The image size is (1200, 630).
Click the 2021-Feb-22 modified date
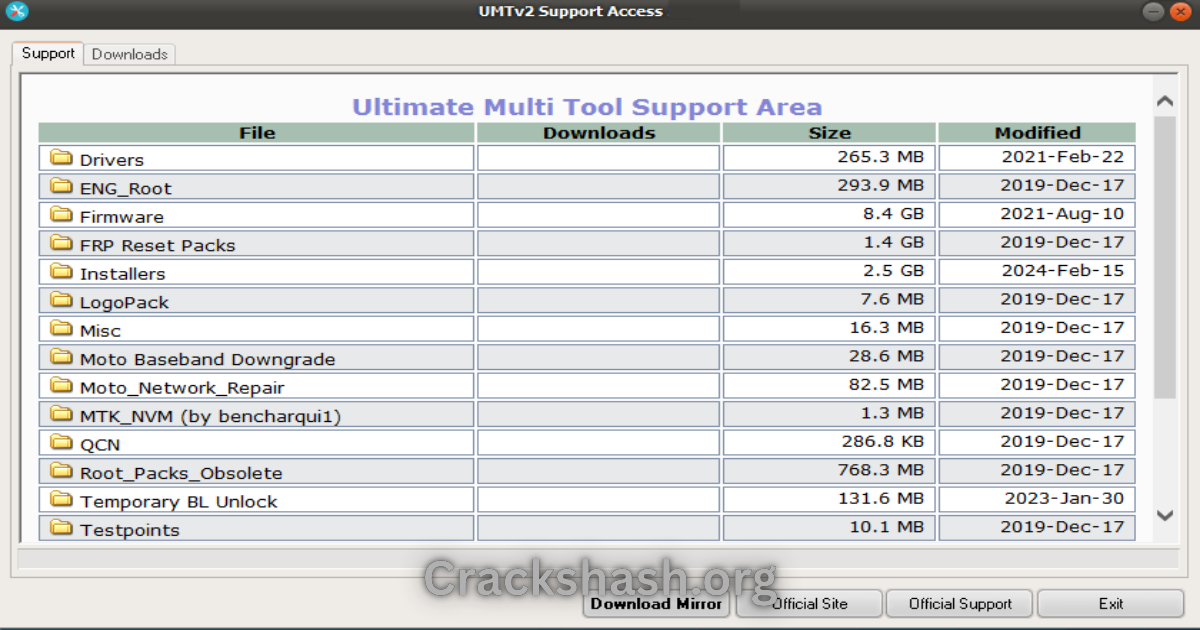click(x=1063, y=157)
